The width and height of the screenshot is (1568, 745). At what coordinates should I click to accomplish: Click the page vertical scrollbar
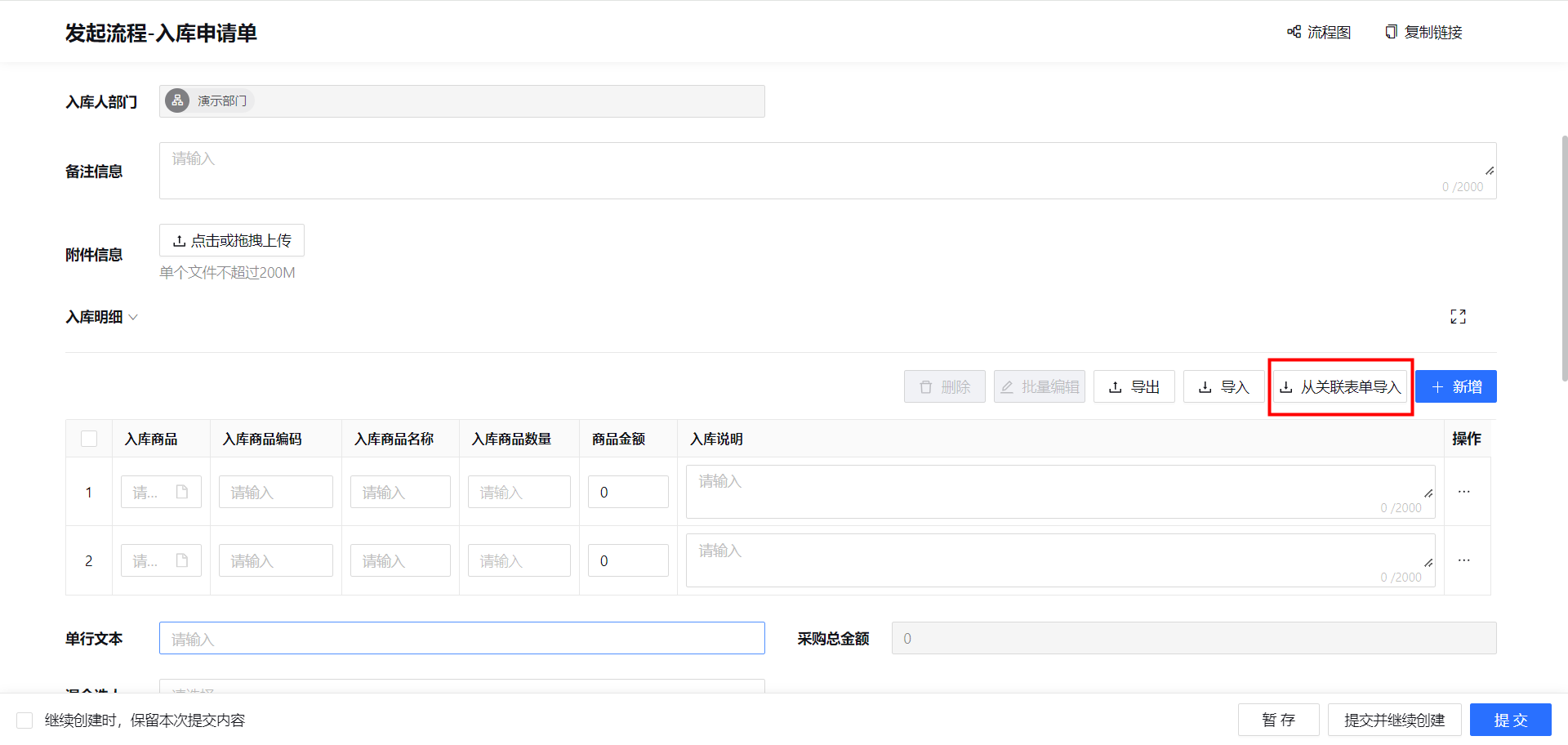[x=1564, y=258]
